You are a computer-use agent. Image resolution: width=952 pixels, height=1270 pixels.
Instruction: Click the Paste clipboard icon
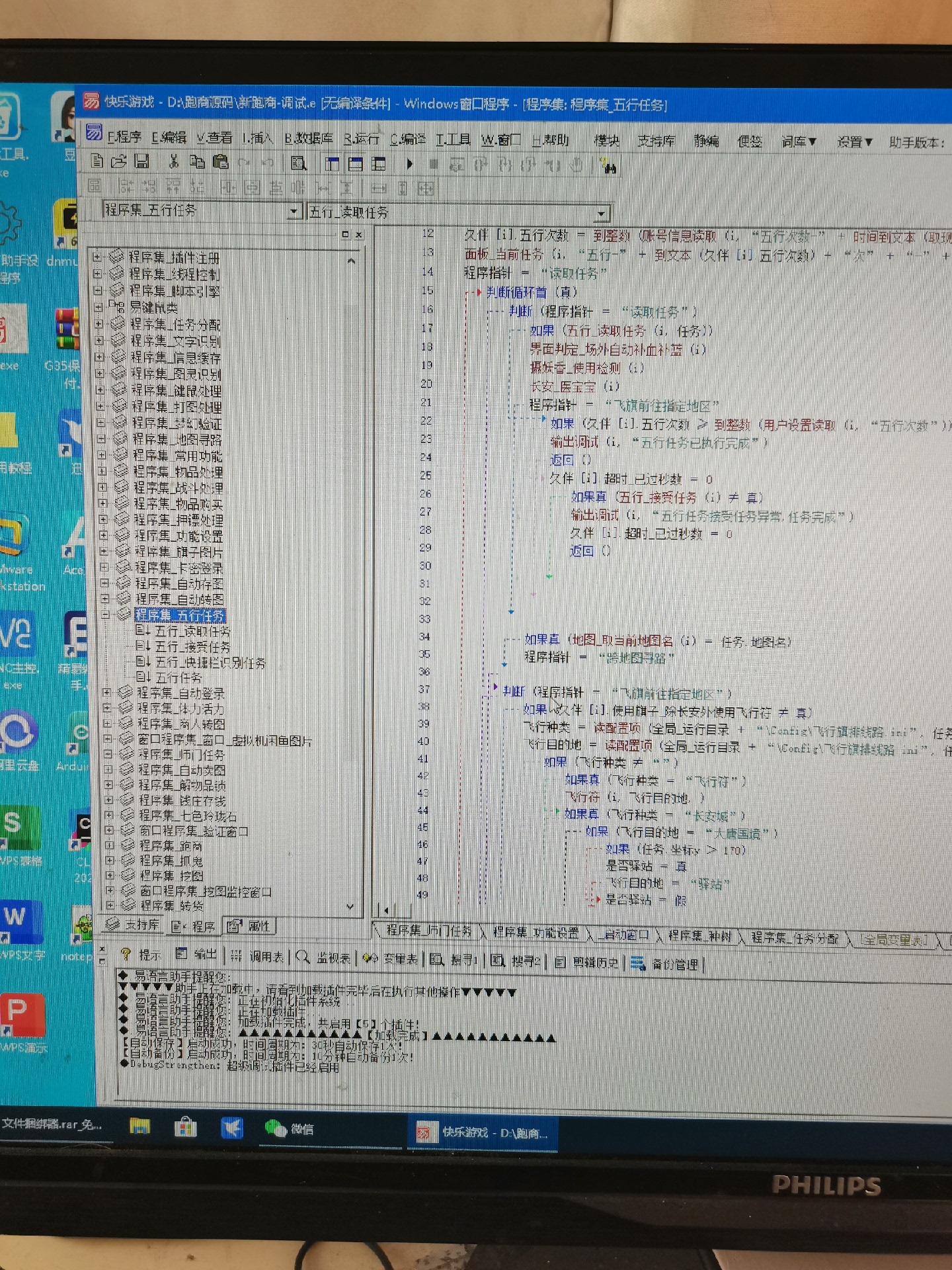[x=220, y=161]
